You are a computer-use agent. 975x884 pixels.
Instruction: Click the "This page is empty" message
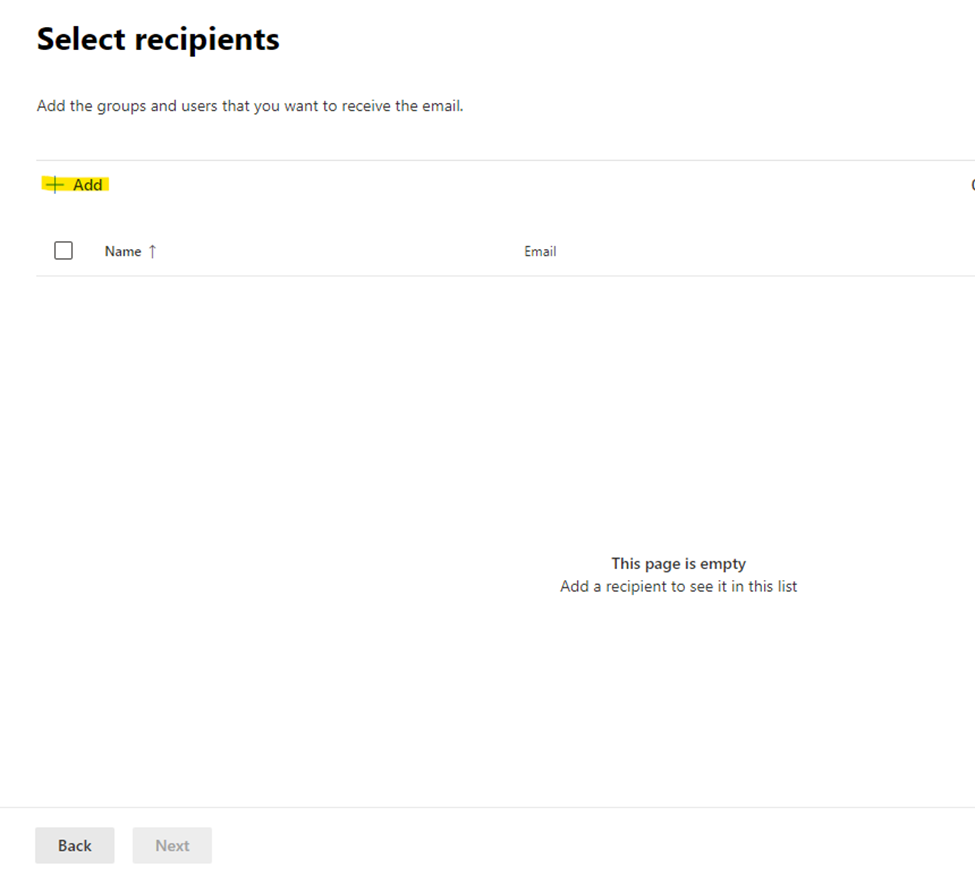point(678,563)
